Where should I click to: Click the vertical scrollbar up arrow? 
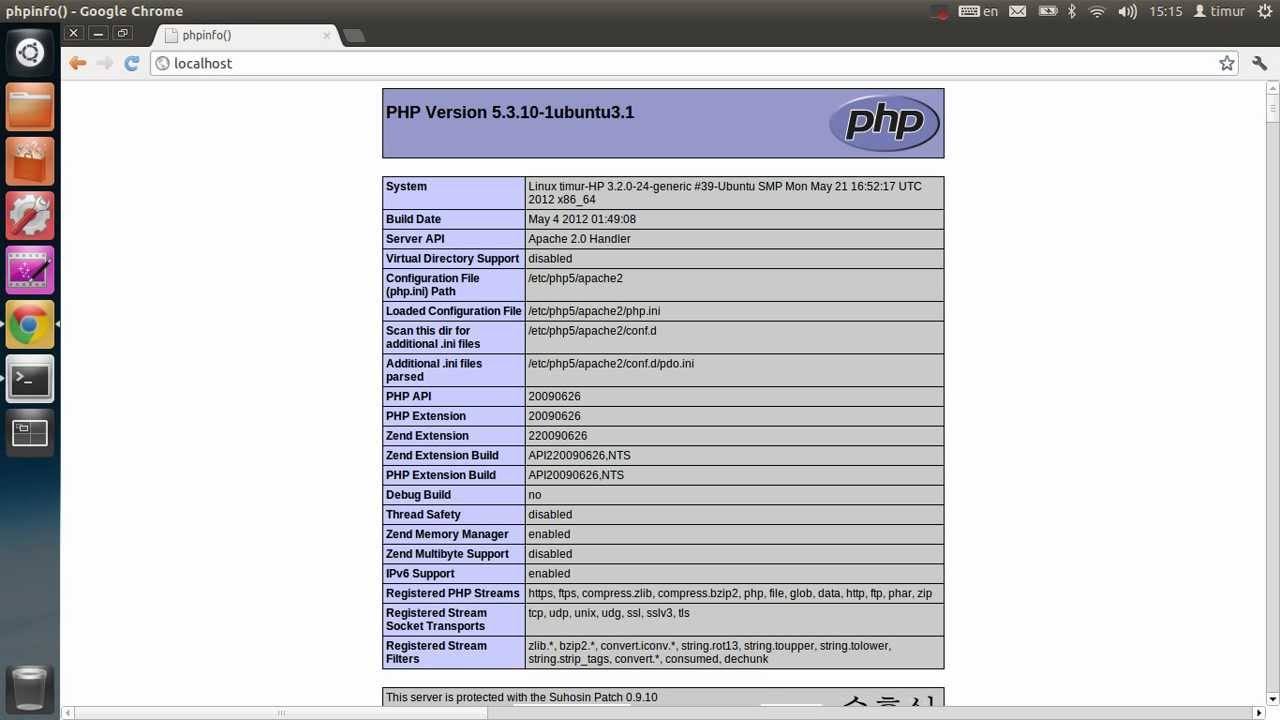point(1272,88)
